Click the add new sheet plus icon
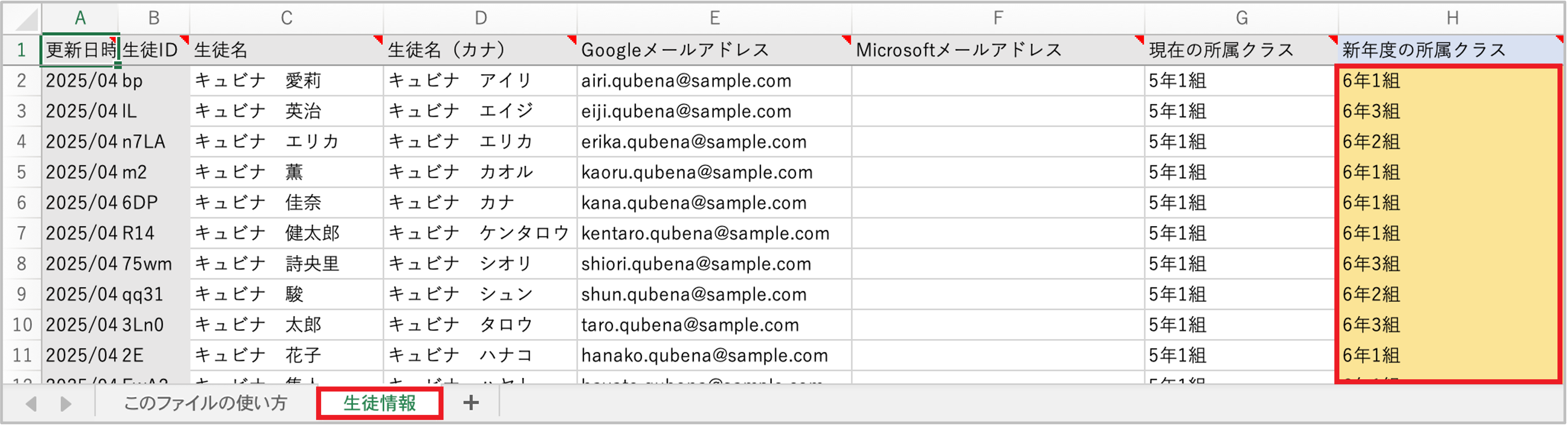 point(471,403)
